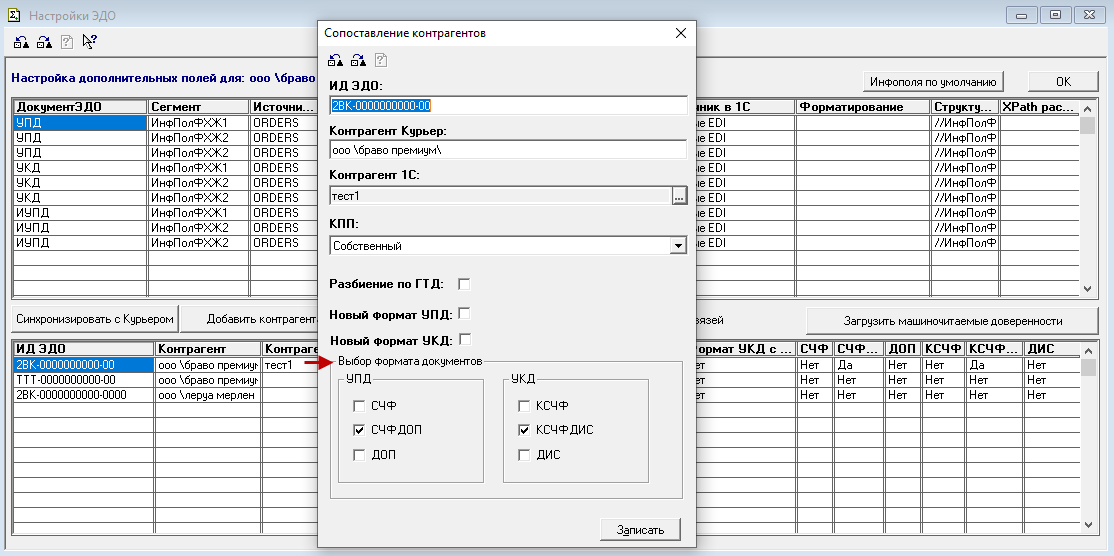Image resolution: width=1114 pixels, height=556 pixels.
Task: Click the тест1 cell in lower table
Action: [x=290, y=365]
